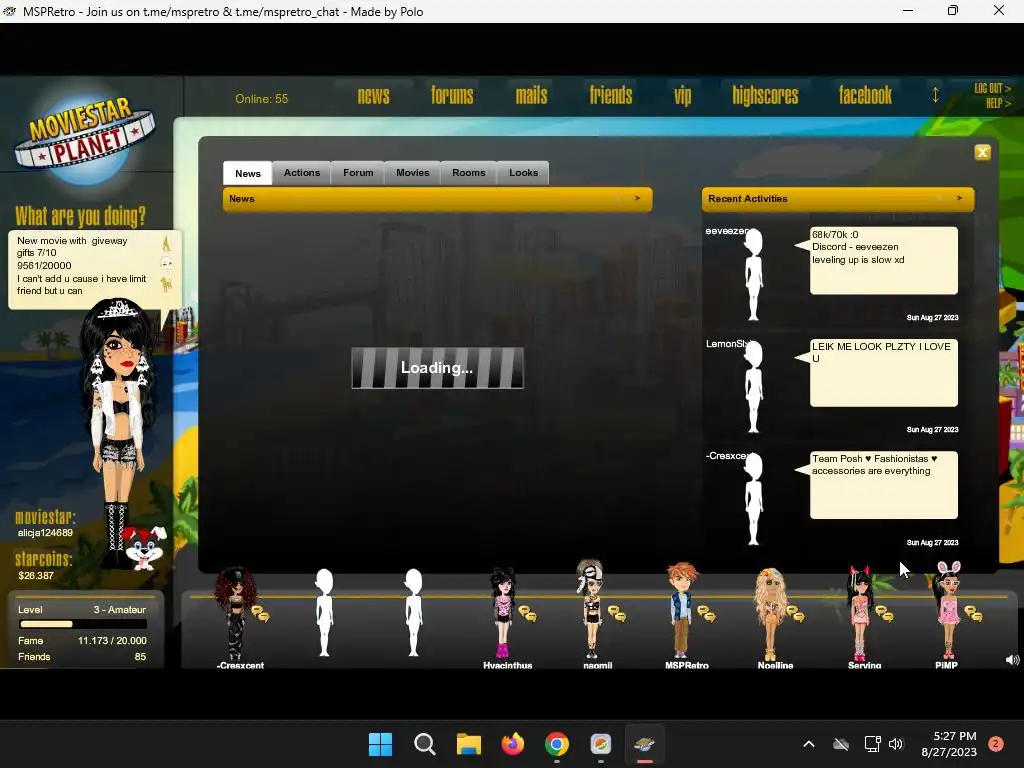Viewport: 1024px width, 768px height.
Task: Open Firefox from the taskbar
Action: click(x=513, y=744)
